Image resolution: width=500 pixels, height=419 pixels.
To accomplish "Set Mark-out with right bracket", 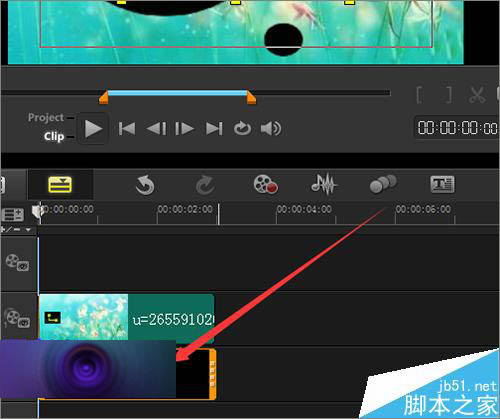I will pos(449,95).
